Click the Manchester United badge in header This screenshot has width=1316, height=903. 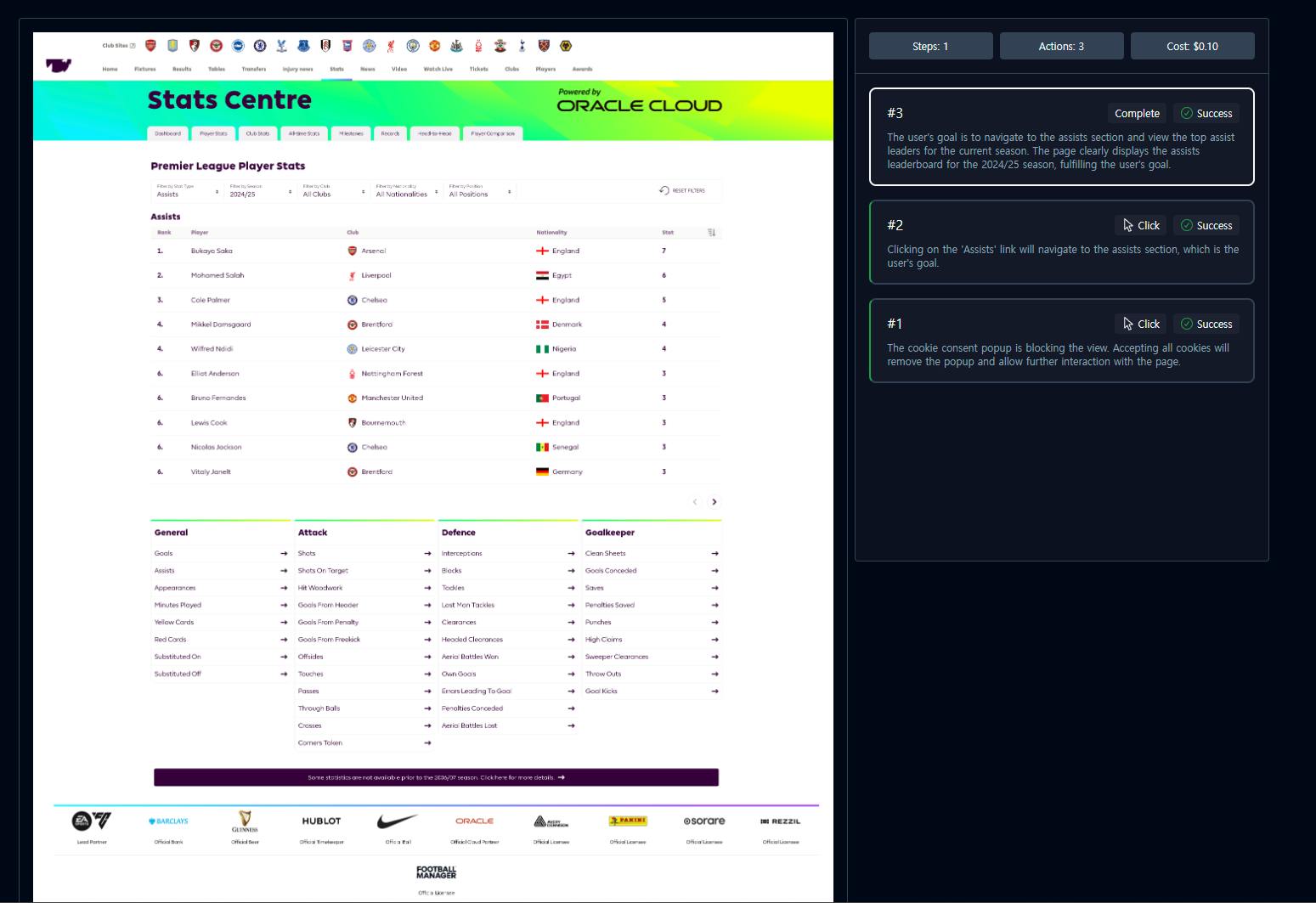point(434,46)
